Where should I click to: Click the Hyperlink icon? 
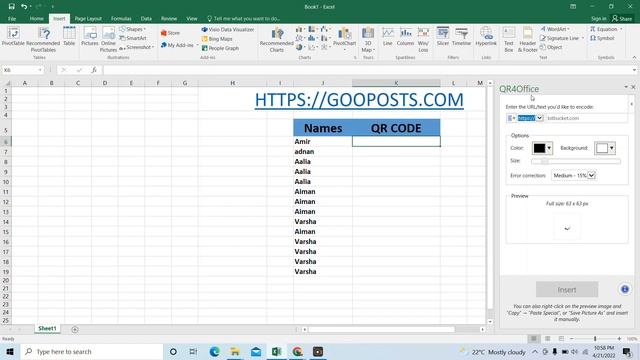click(486, 37)
